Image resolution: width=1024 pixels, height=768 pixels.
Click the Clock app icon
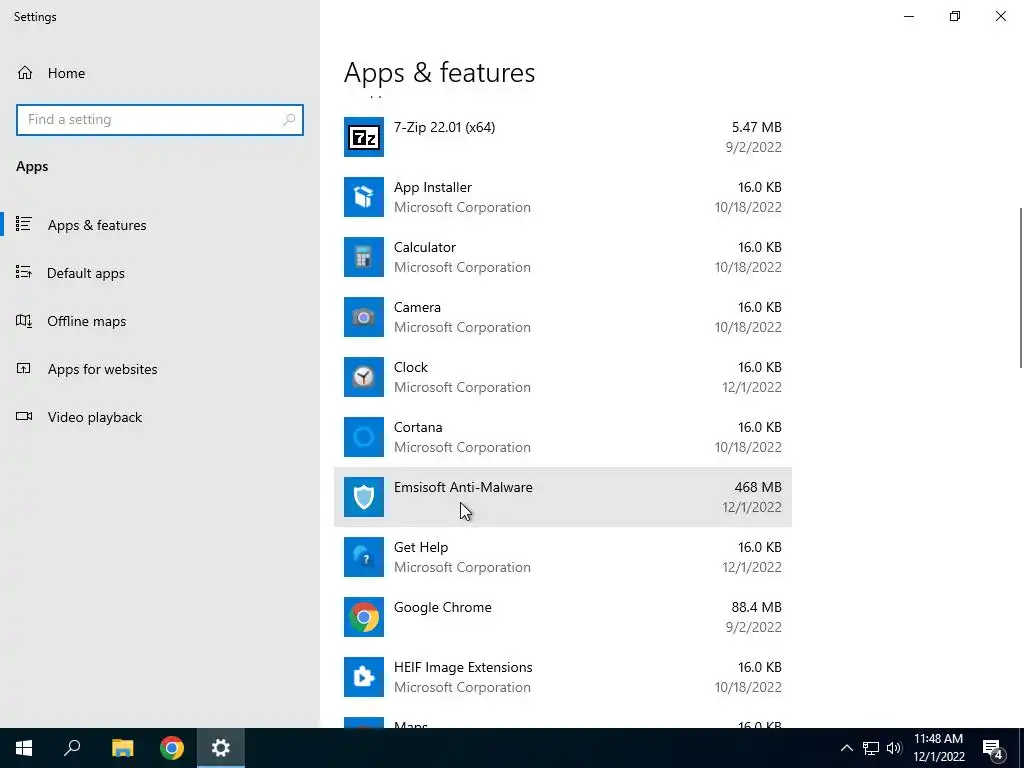364,377
